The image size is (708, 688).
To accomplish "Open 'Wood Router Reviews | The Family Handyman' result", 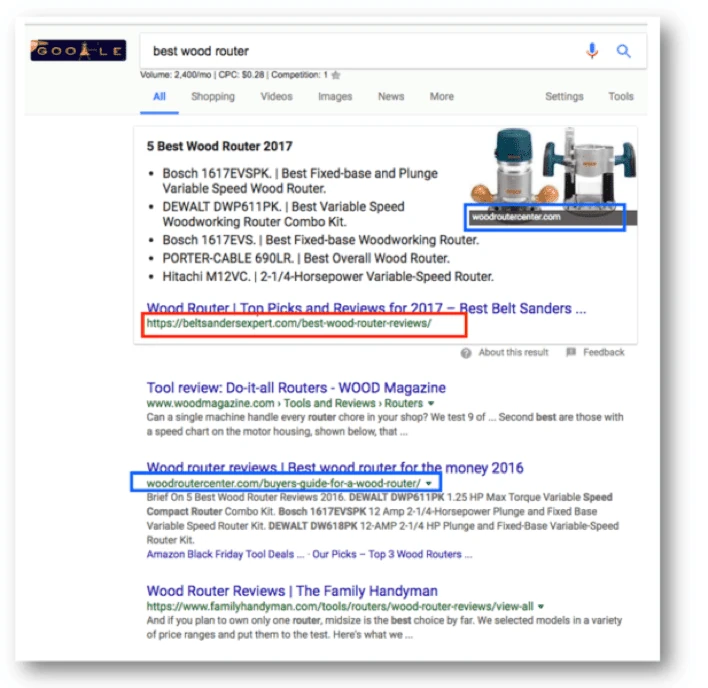I will [292, 591].
